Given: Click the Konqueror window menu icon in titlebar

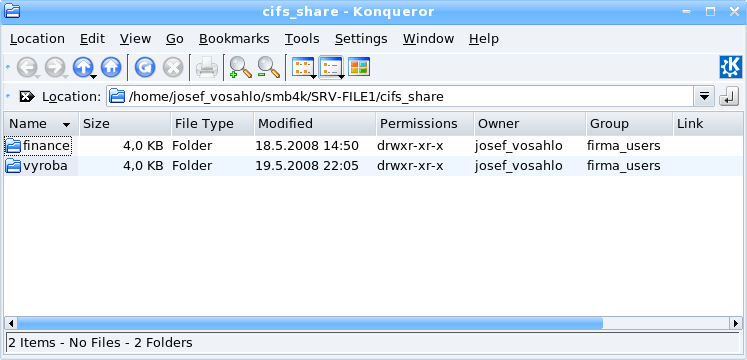Looking at the screenshot, I should 12,10.
